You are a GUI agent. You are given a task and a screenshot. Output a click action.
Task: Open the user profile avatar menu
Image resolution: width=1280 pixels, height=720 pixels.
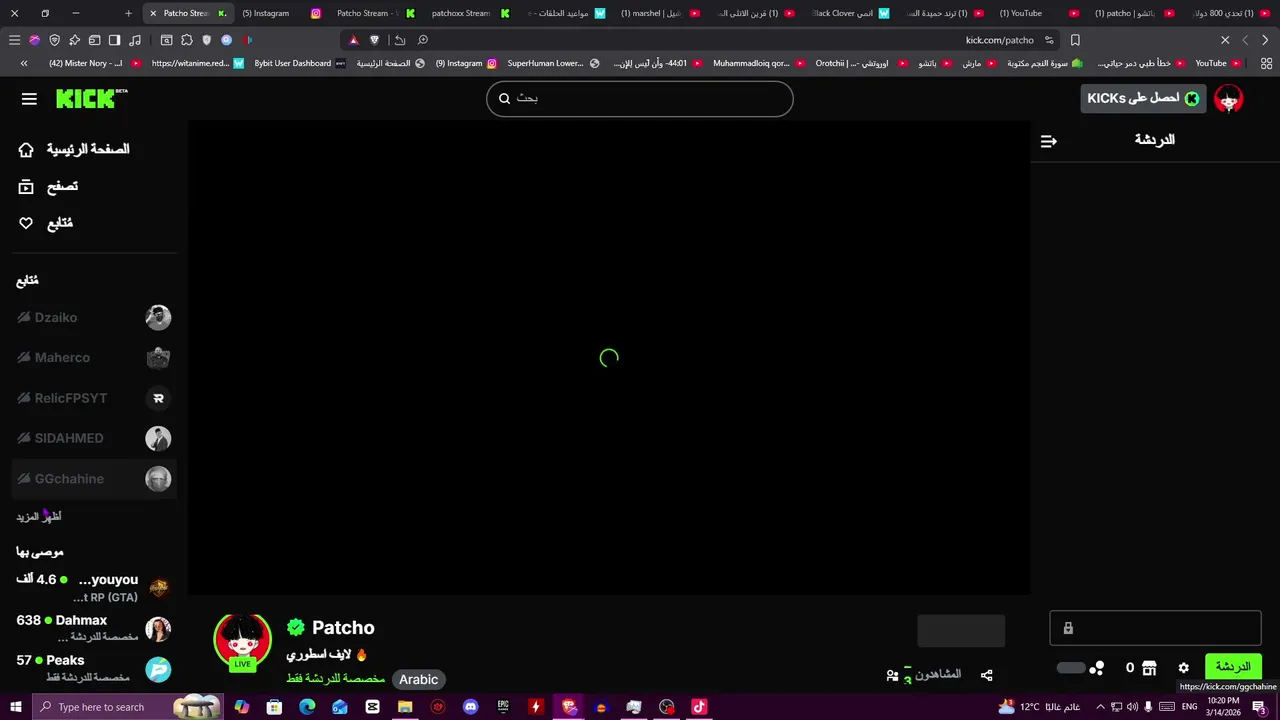[1229, 98]
